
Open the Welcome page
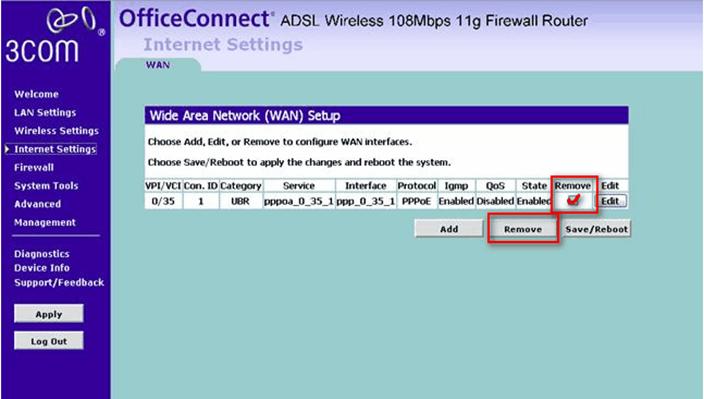pyautogui.click(x=36, y=94)
